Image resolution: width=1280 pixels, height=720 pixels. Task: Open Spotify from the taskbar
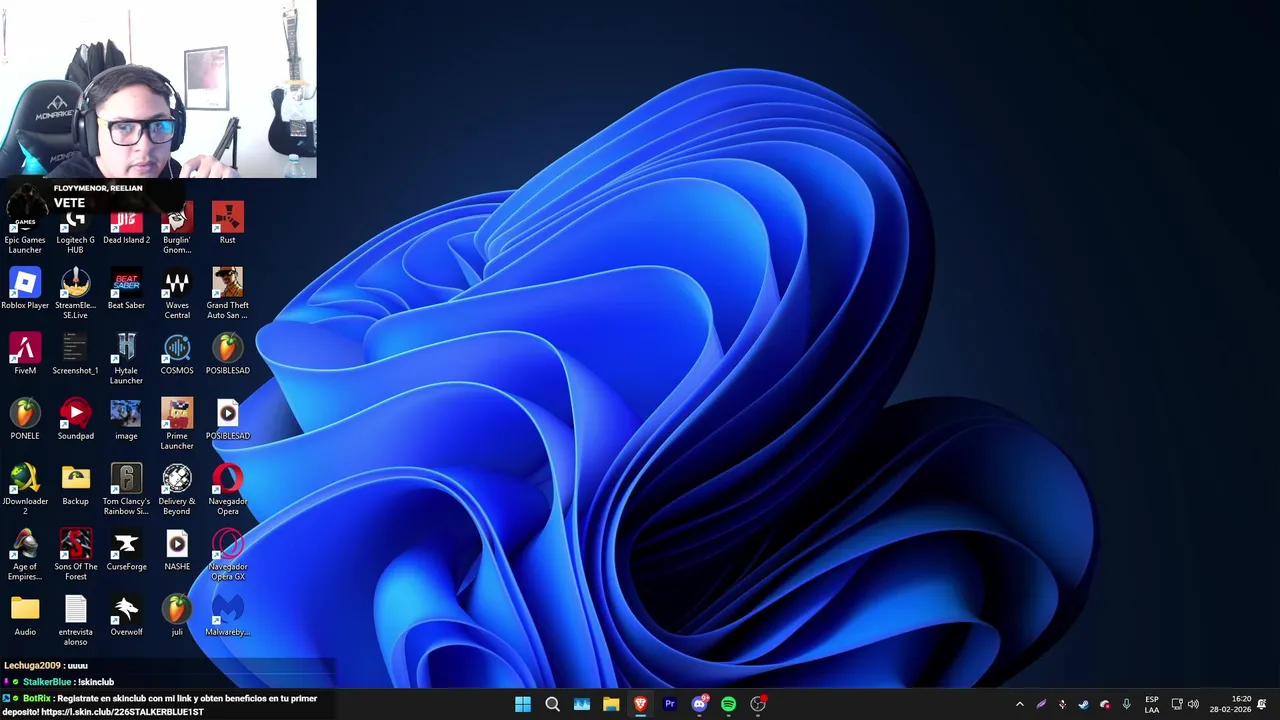[728, 704]
